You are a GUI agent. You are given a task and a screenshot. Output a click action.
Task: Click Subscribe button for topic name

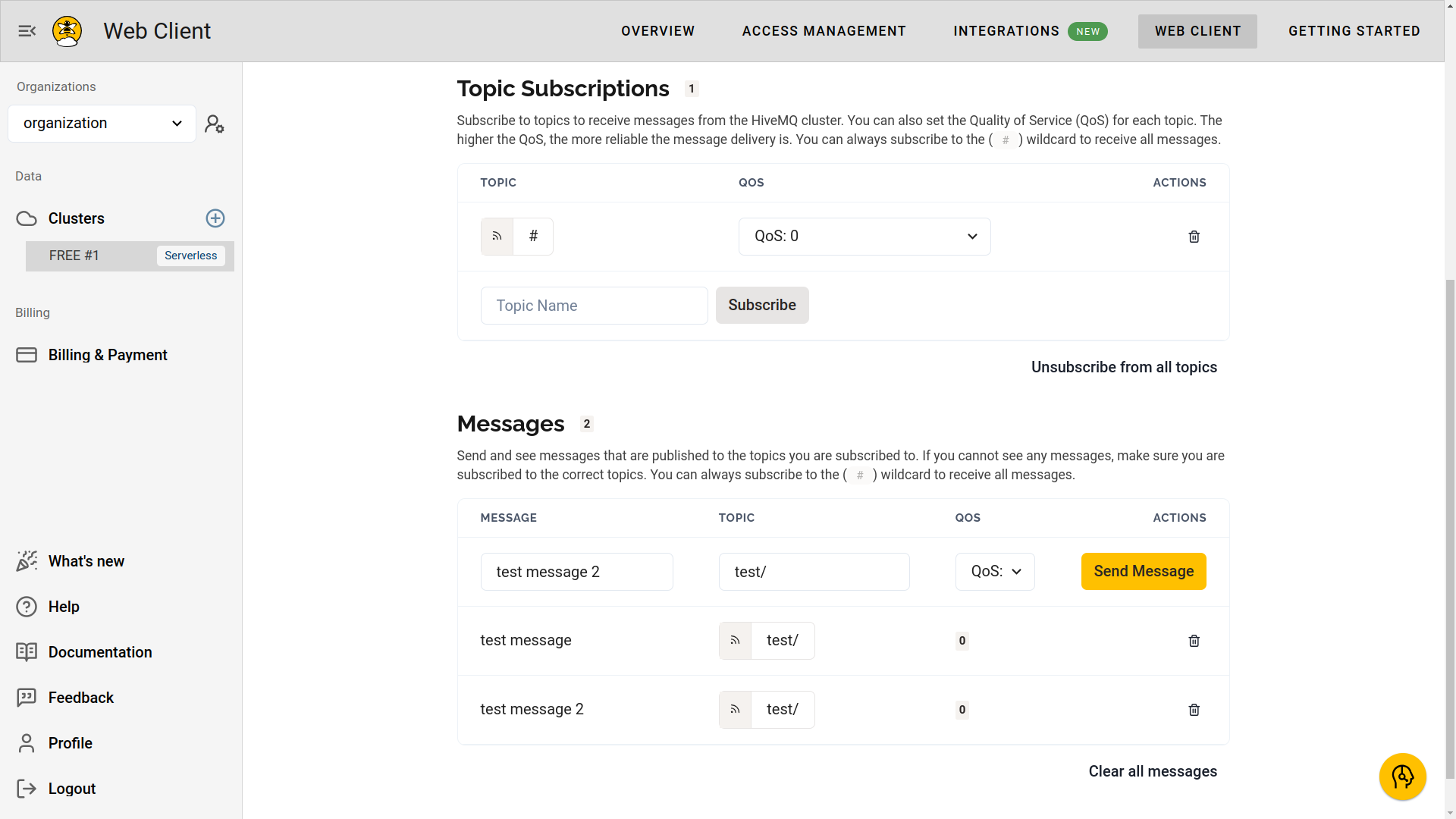(762, 305)
